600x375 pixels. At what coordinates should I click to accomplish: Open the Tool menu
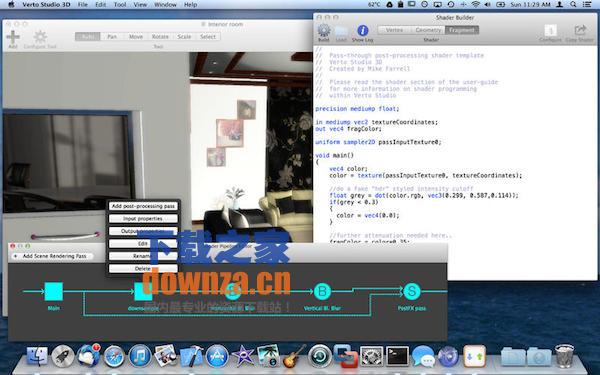pyautogui.click(x=120, y=5)
